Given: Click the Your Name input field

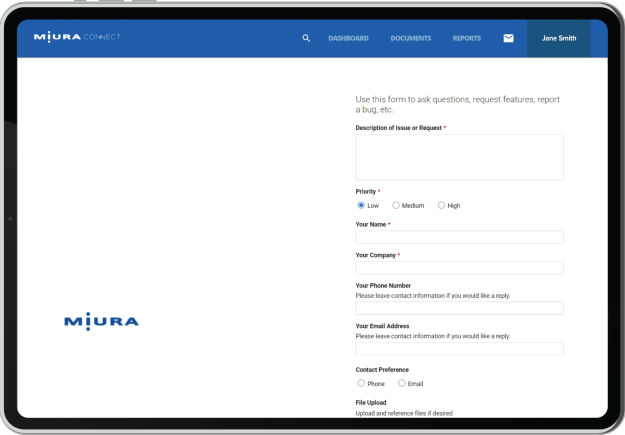Looking at the screenshot, I should (x=459, y=237).
